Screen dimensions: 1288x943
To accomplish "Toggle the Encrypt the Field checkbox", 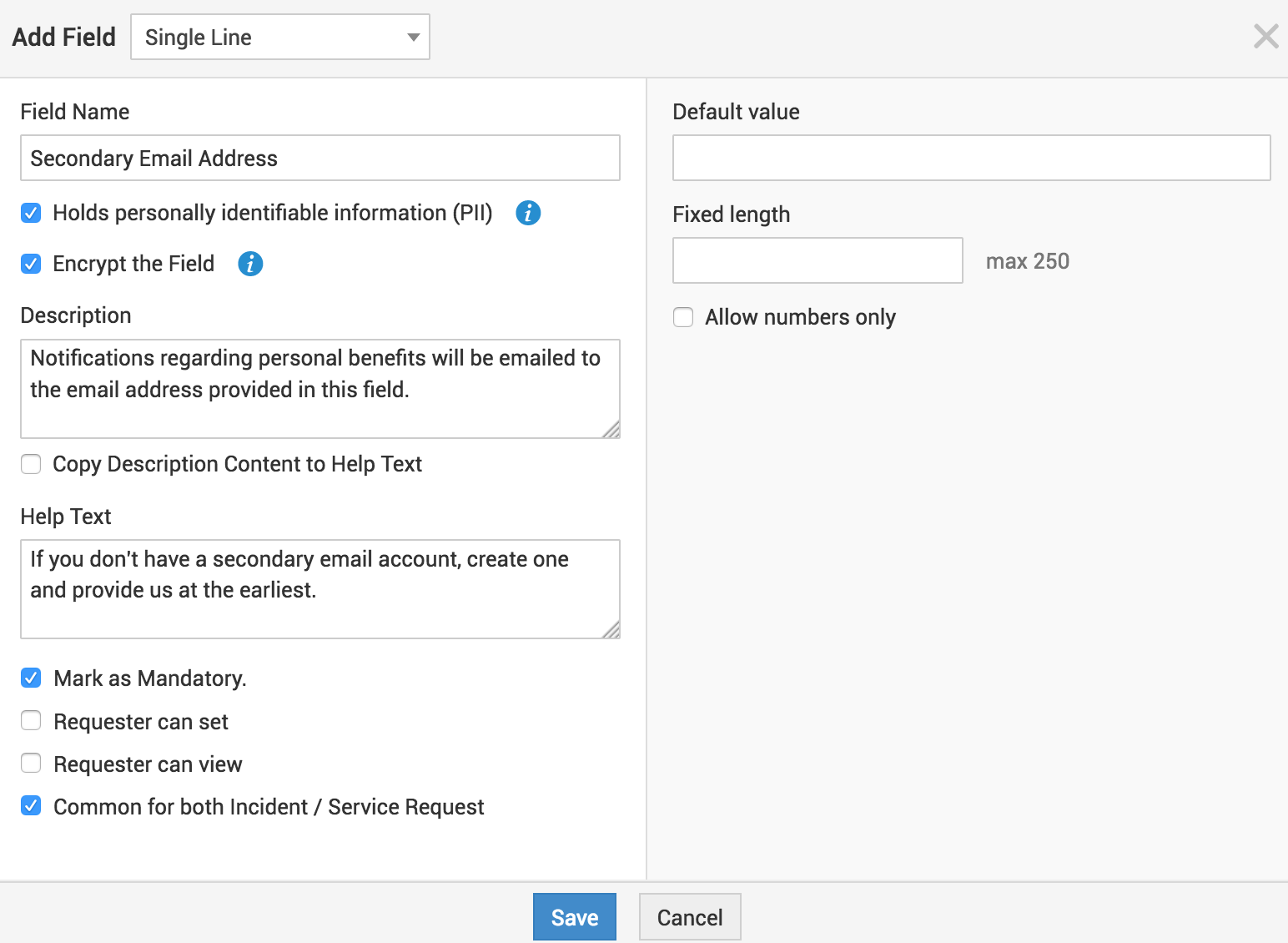I will [31, 264].
